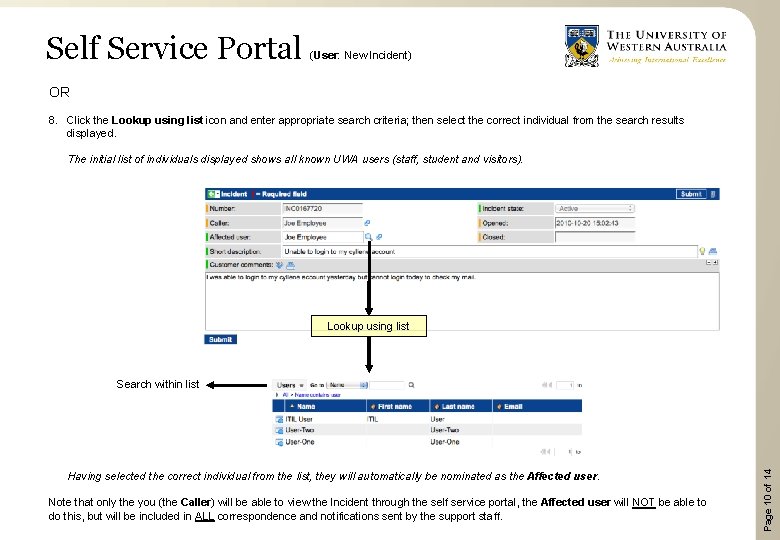Screen dimensions: 780x540
Task: Open the Users list menu dropdown
Action: click(290, 385)
